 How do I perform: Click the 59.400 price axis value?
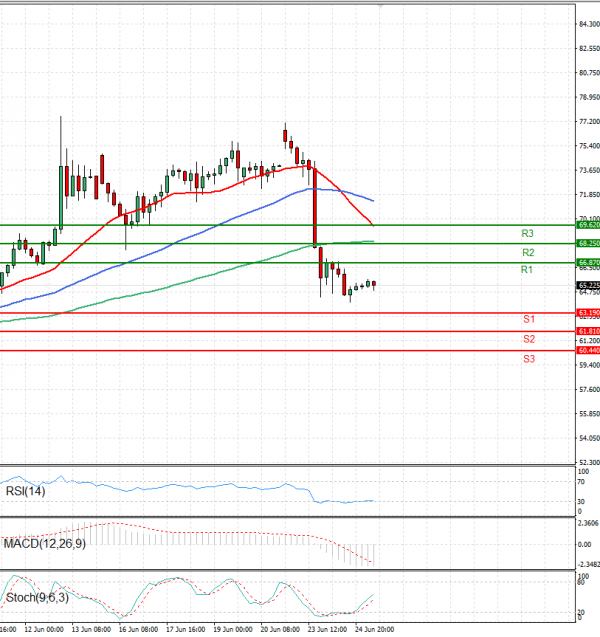coord(589,365)
